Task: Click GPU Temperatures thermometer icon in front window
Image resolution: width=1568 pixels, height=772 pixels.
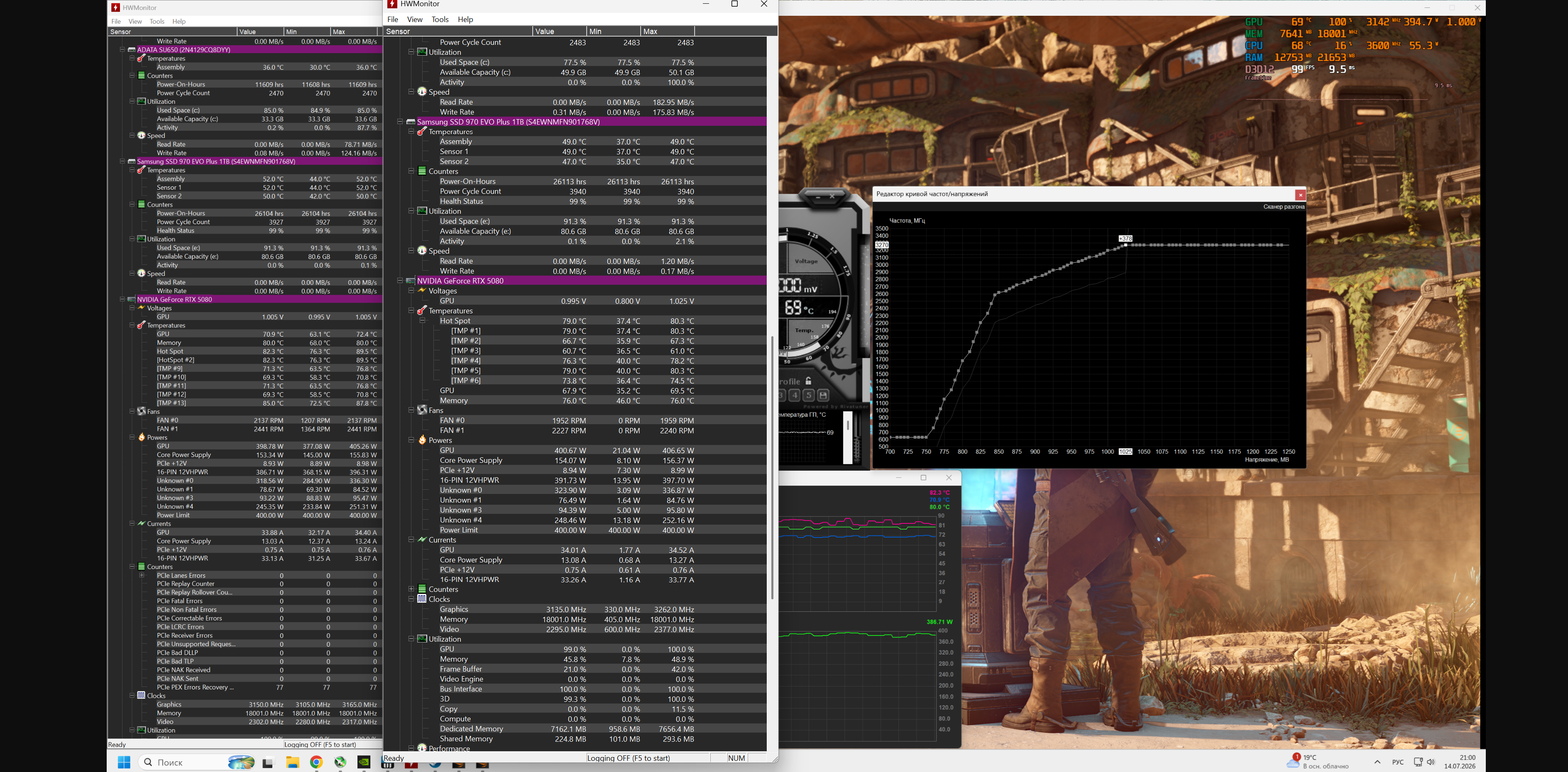Action: coord(422,311)
